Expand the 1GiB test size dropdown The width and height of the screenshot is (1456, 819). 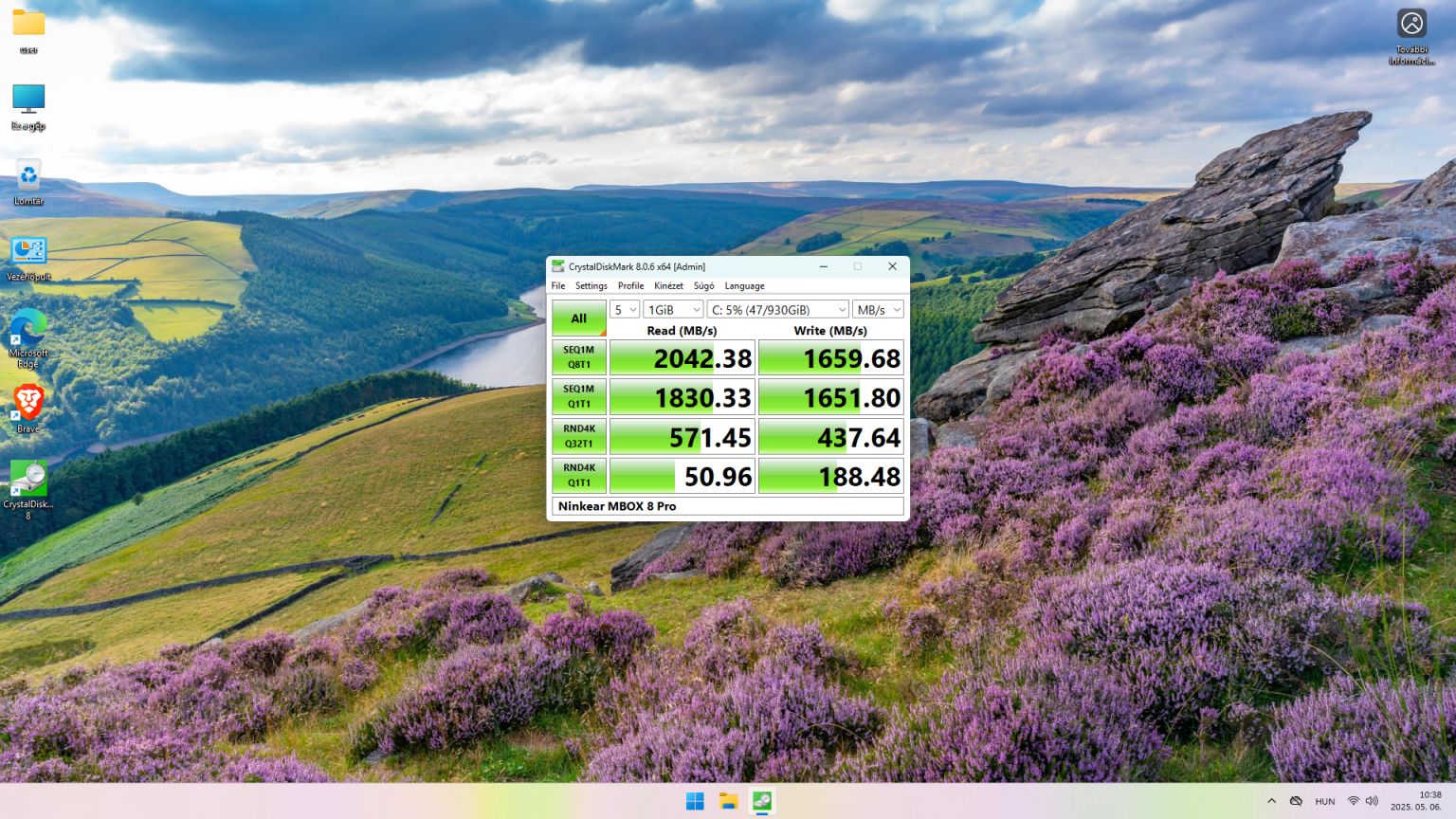[x=673, y=310]
